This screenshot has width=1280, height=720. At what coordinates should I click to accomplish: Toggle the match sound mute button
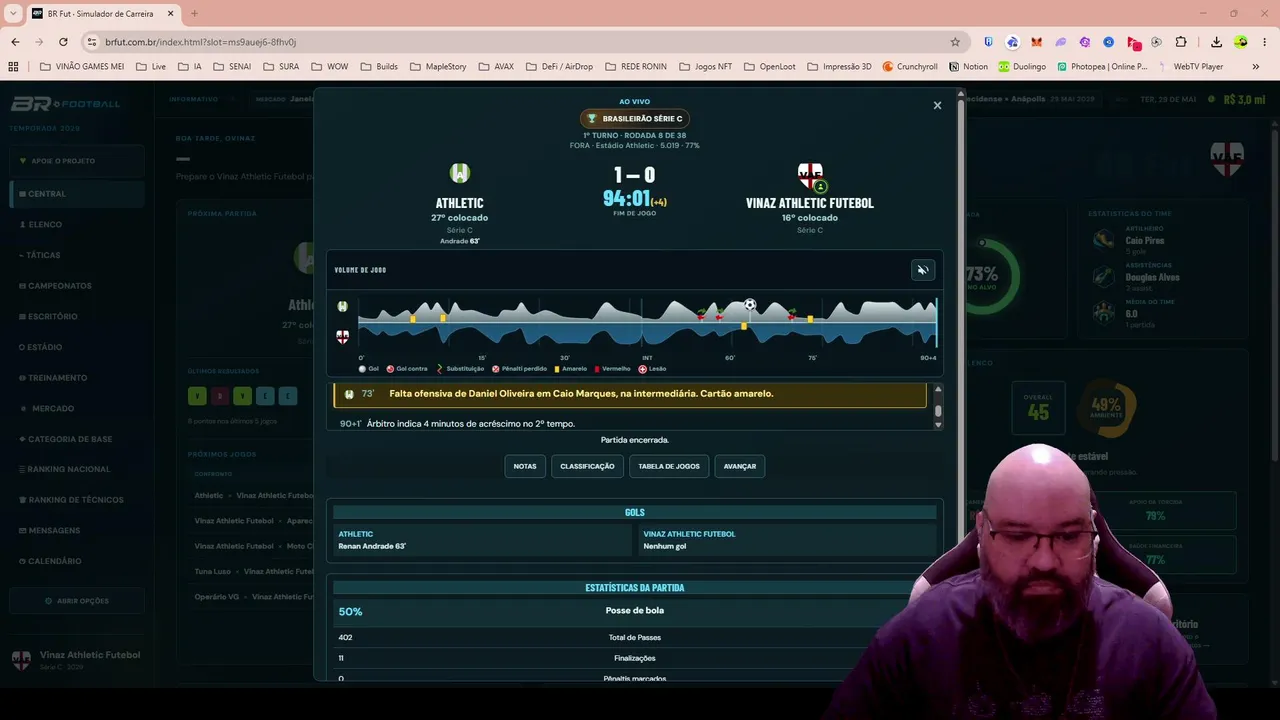[923, 270]
